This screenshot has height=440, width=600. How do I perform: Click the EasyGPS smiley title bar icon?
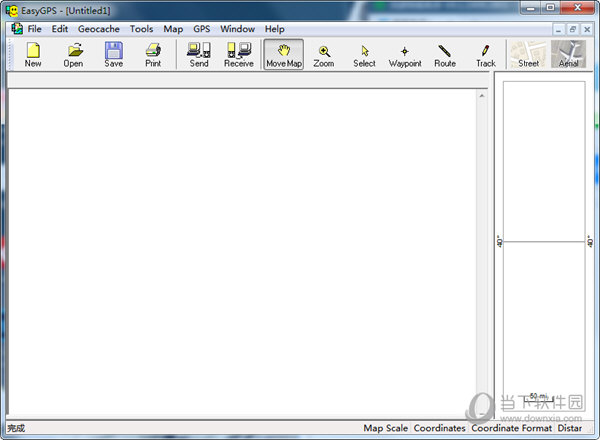coord(11,11)
